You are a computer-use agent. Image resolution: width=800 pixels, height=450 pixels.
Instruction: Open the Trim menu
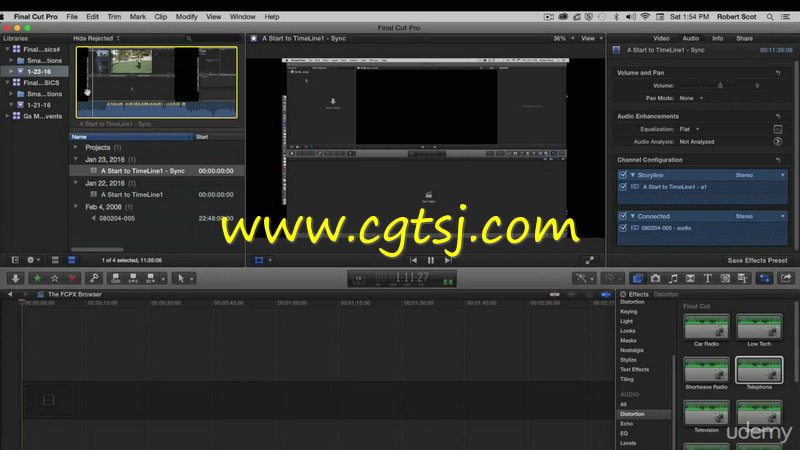[114, 17]
